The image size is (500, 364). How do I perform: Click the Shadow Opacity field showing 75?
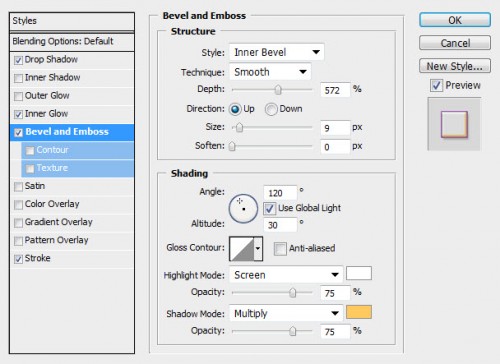pos(335,332)
